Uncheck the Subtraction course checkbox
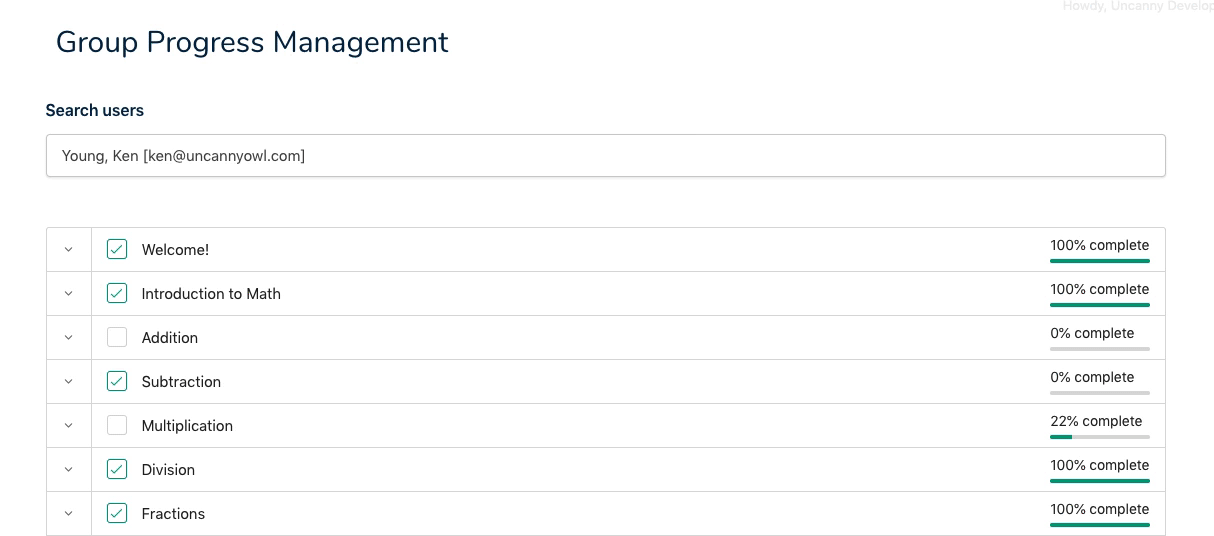The width and height of the screenshot is (1214, 536). [x=117, y=381]
